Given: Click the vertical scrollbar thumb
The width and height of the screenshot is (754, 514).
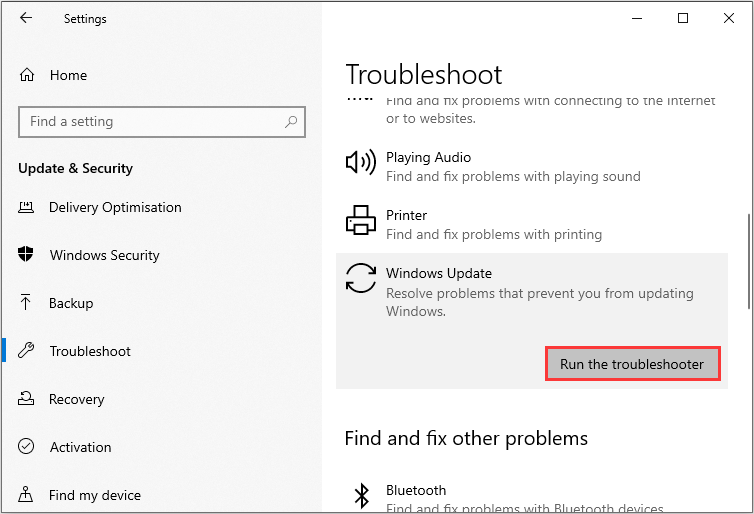Looking at the screenshot, I should (x=748, y=262).
